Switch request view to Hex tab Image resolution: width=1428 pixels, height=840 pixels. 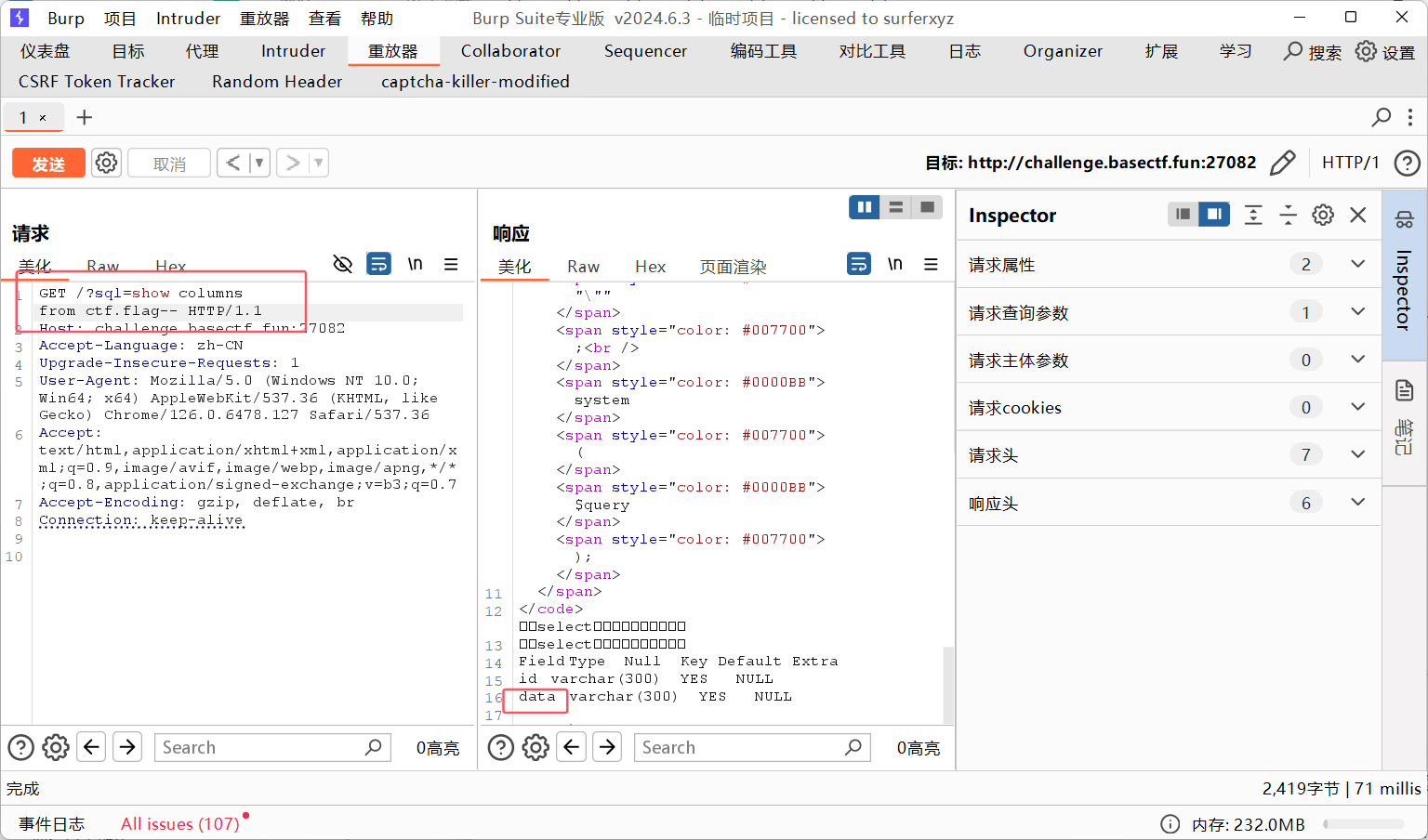170,266
